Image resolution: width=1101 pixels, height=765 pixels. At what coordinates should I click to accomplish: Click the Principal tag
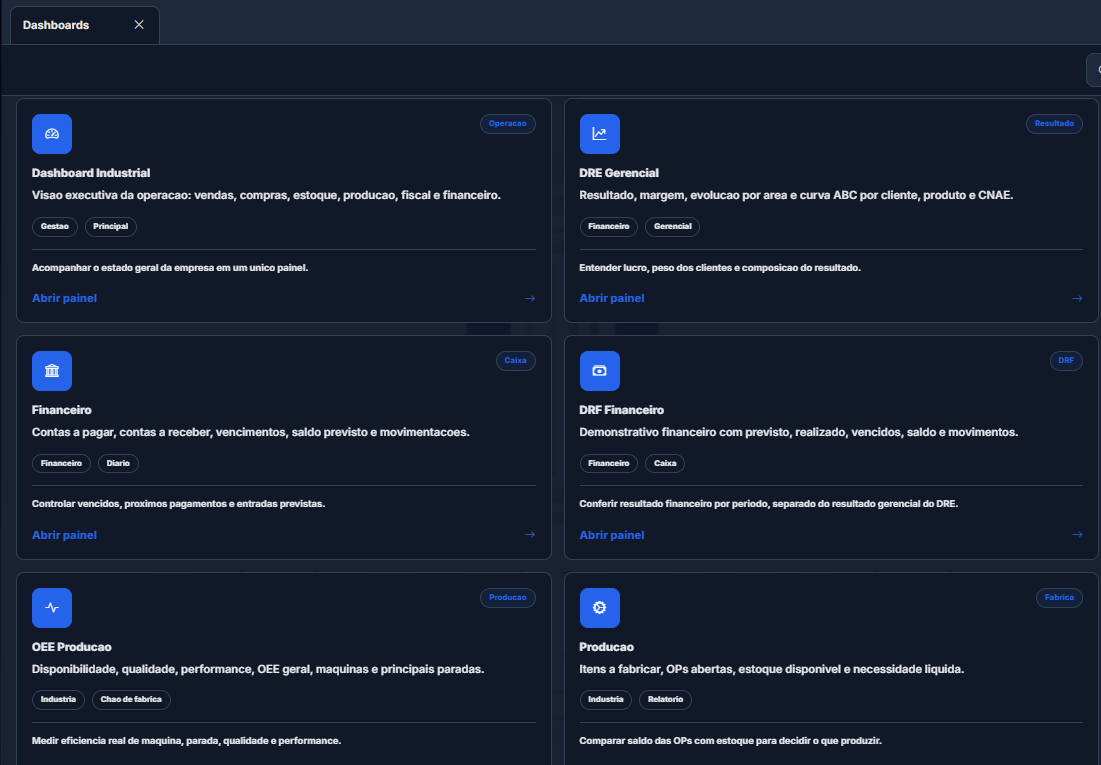click(111, 226)
